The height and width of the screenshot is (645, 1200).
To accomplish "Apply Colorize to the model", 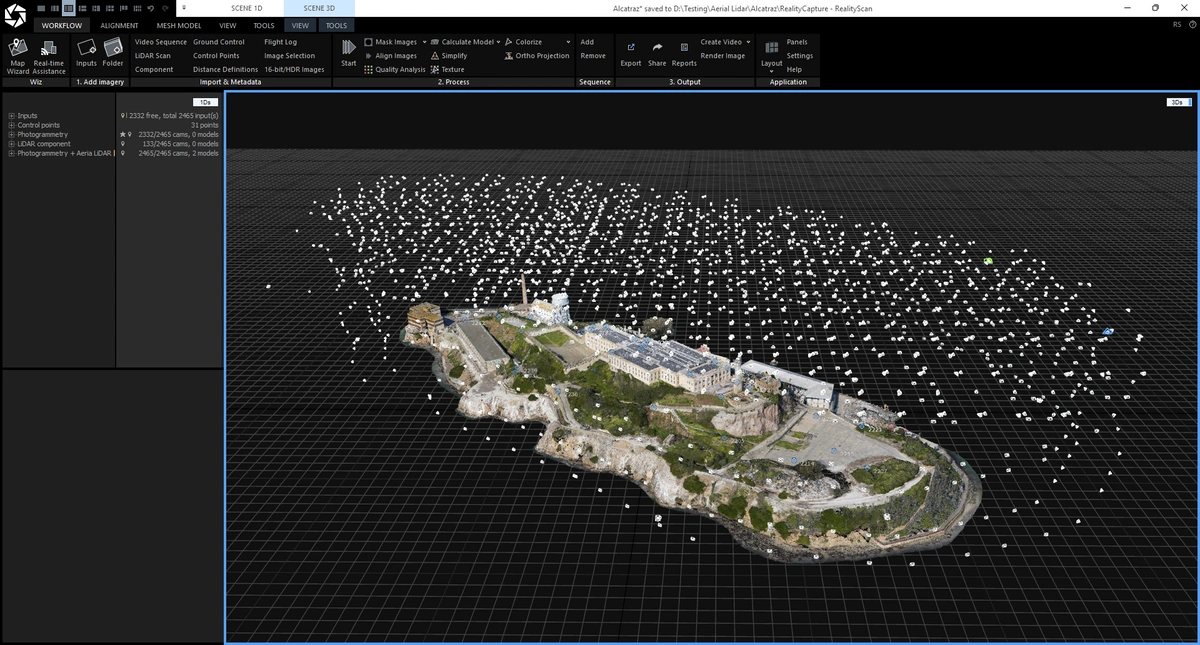I will point(523,42).
